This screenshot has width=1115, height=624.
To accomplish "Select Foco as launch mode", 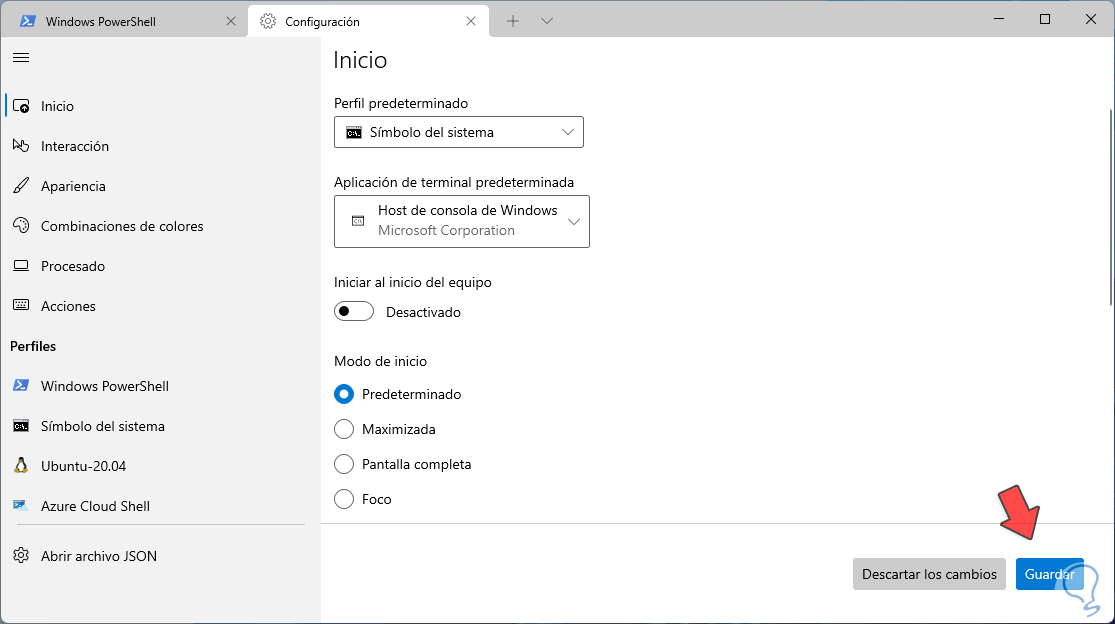I will tap(344, 499).
